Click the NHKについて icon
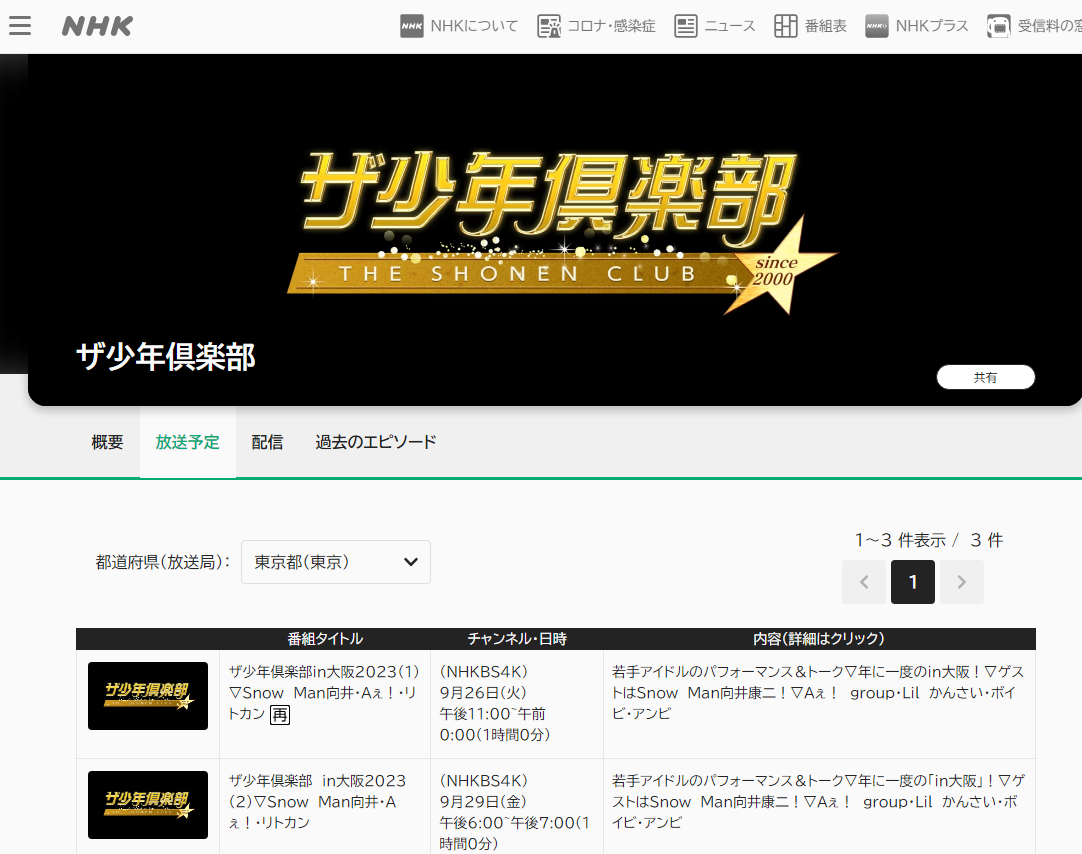 click(x=412, y=26)
